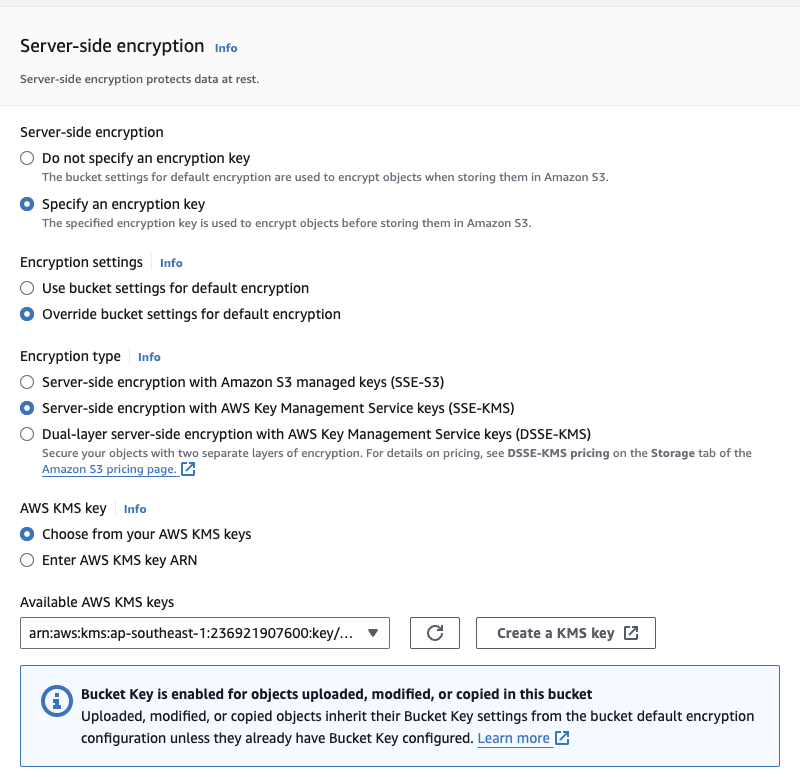Select 'Do not specify an encryption key'
800x777 pixels.
pos(27,158)
